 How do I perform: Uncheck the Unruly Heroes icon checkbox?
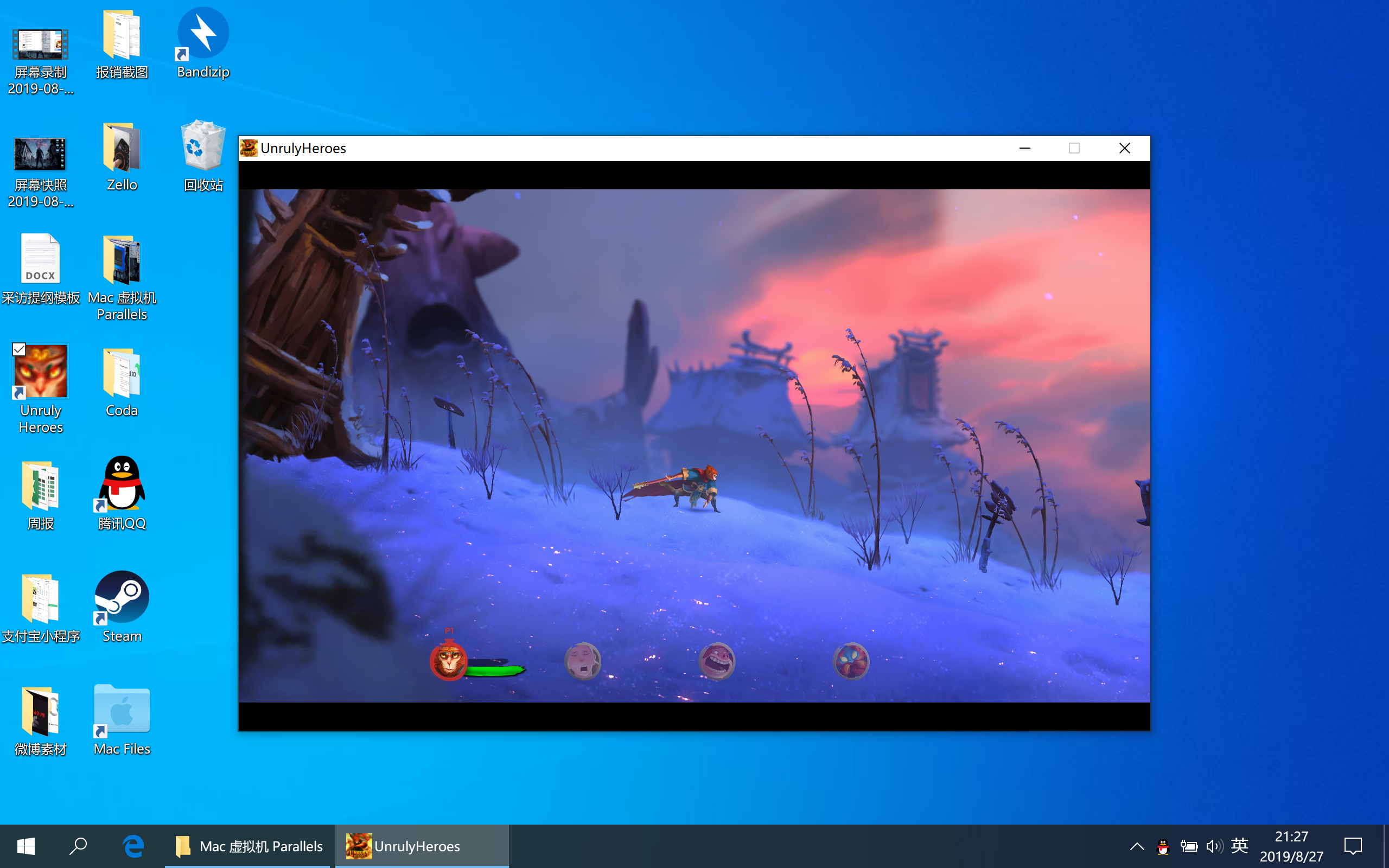pyautogui.click(x=19, y=349)
